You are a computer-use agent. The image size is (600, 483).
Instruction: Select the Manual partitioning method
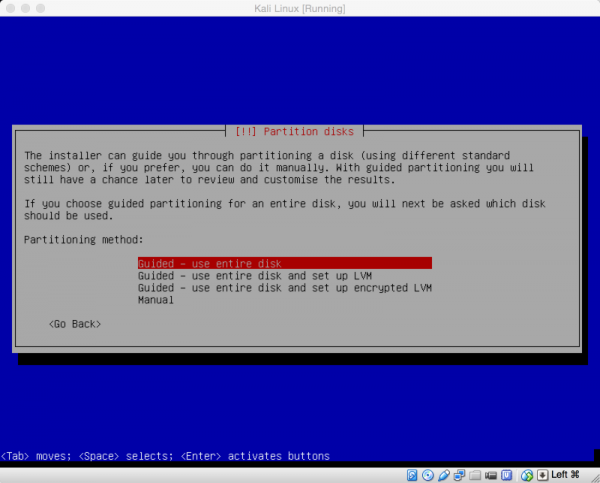tap(156, 300)
